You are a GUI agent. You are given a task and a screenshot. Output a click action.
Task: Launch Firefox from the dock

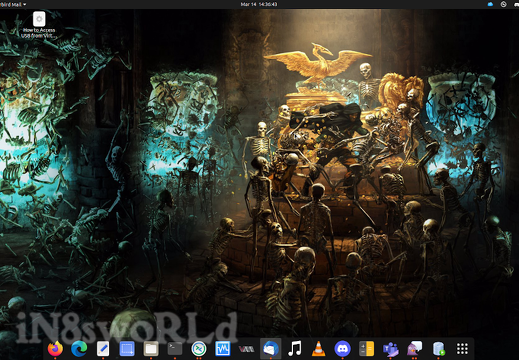(x=55, y=349)
